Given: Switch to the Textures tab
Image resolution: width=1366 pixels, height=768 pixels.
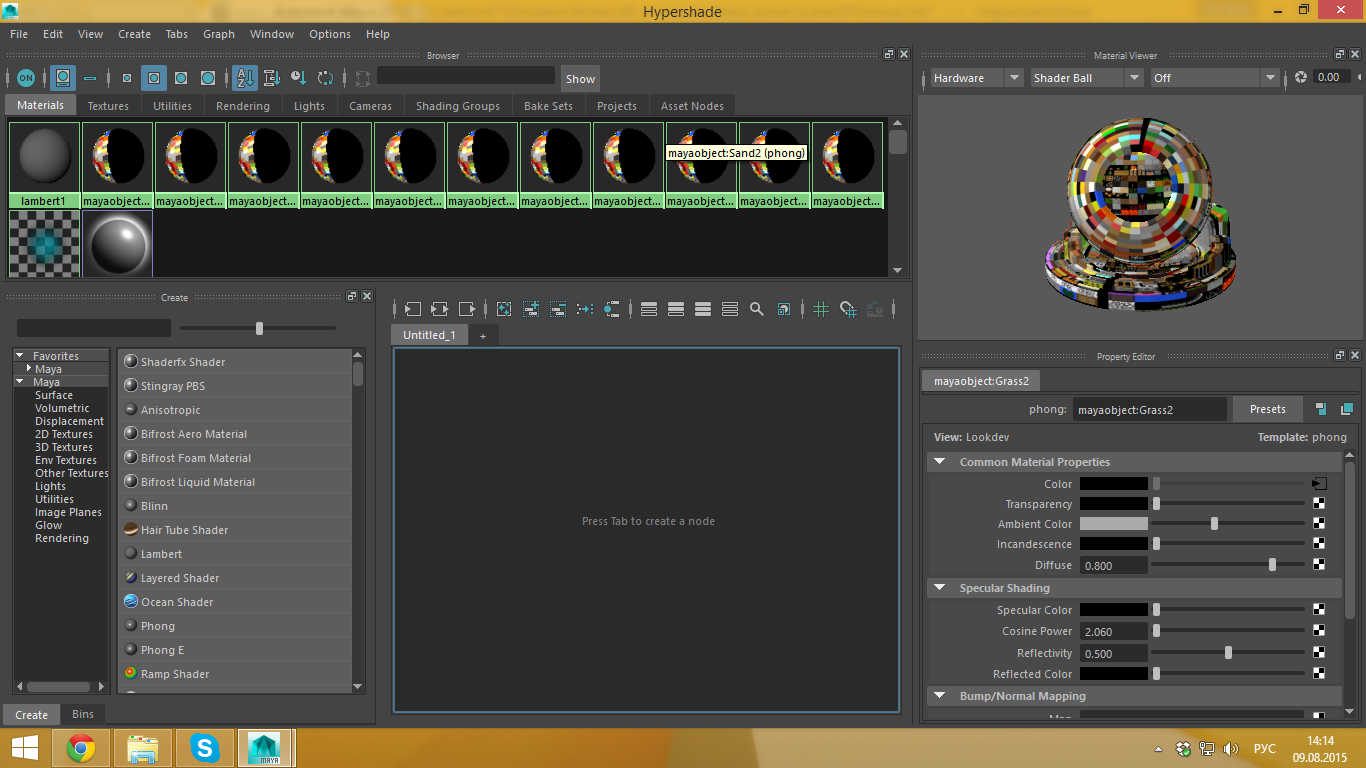Looking at the screenshot, I should pyautogui.click(x=108, y=106).
